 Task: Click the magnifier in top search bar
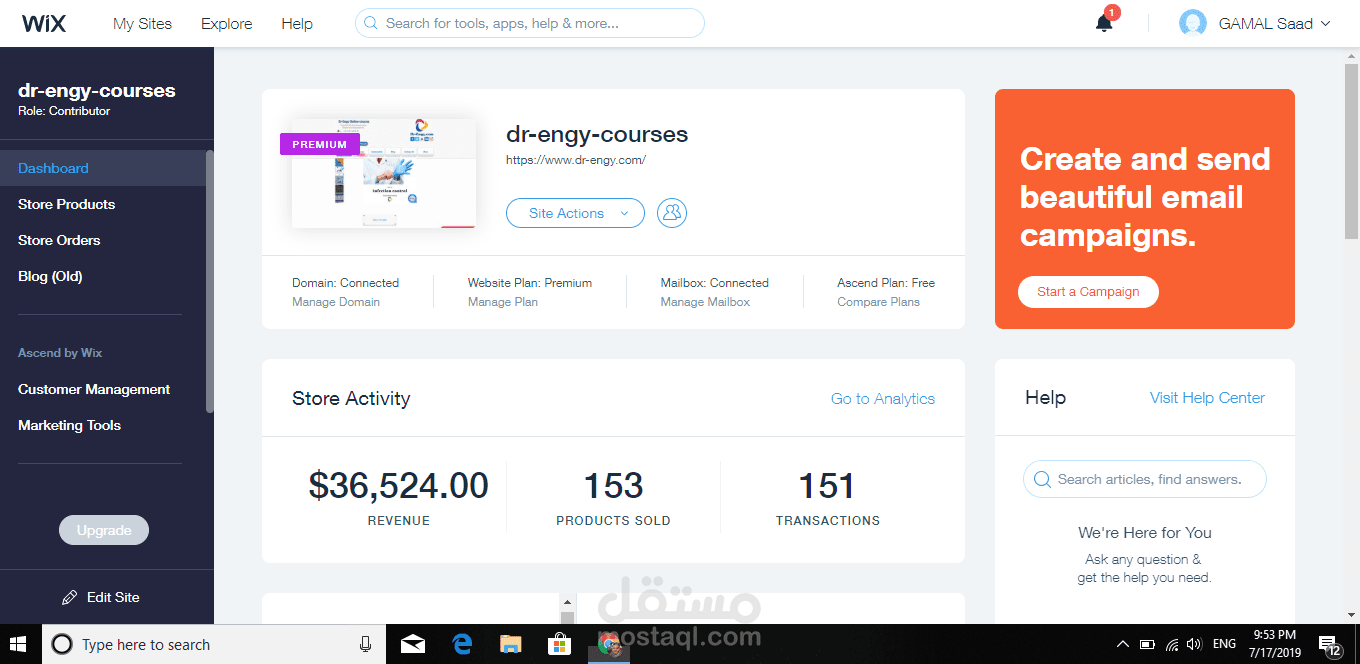[x=371, y=23]
